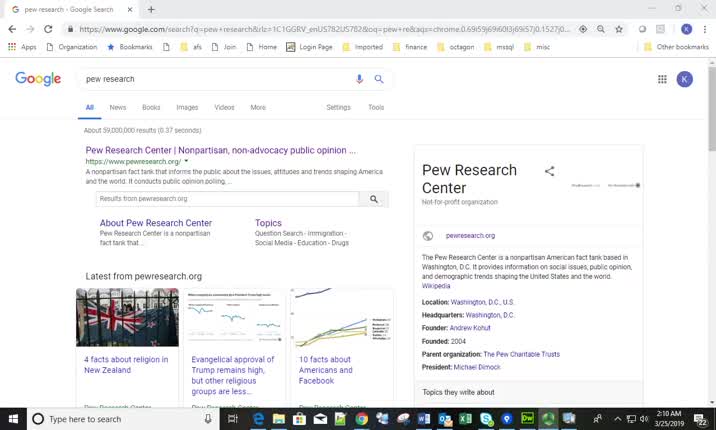Viewport: 716px width, 430px height.
Task: Bookmark this page with the star icon
Action: [619, 29]
